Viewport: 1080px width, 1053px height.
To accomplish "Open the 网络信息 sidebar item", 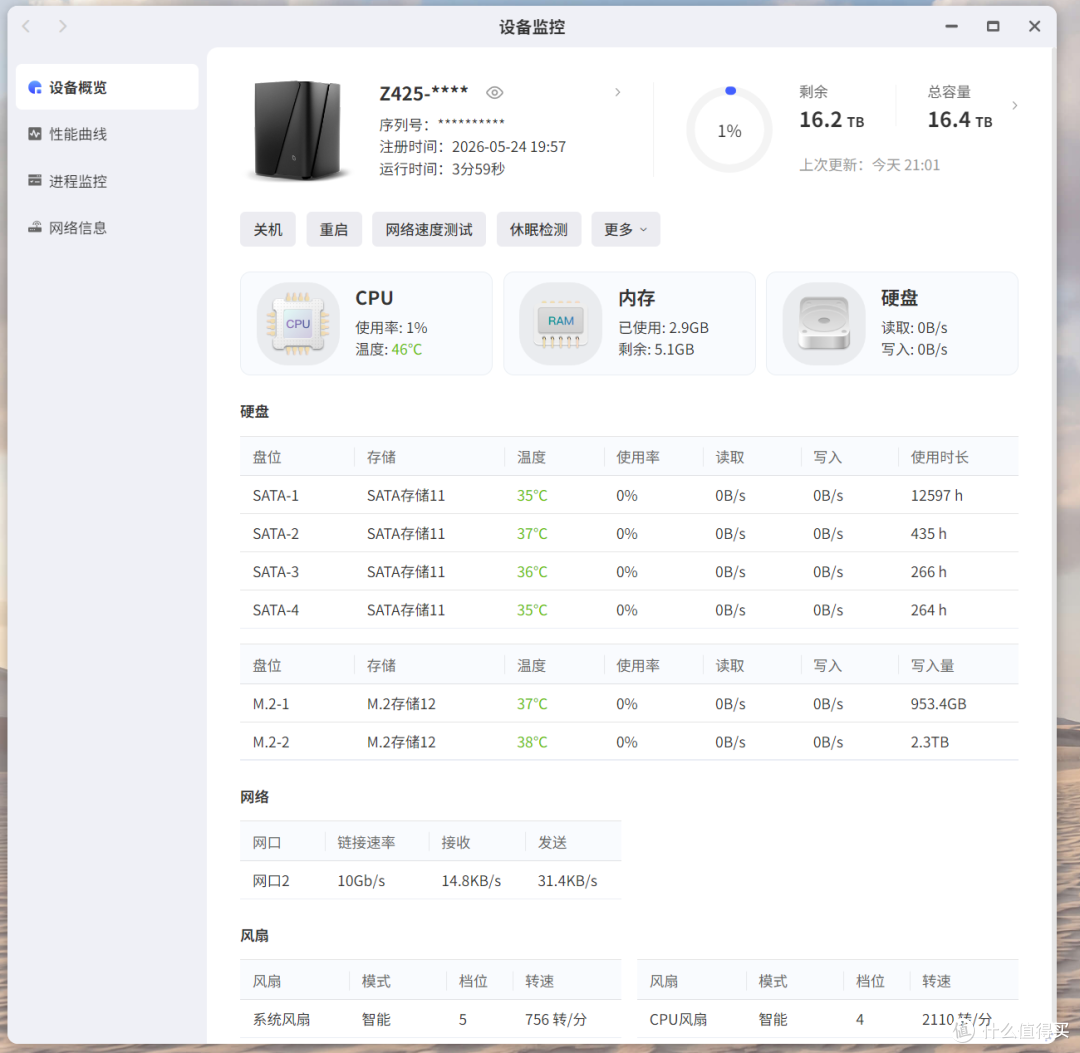I will (x=107, y=228).
